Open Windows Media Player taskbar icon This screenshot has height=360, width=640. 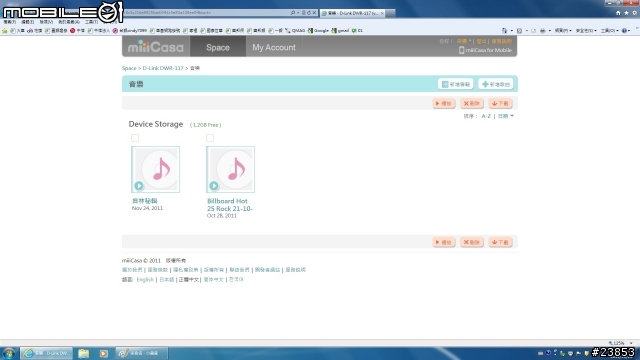103,353
